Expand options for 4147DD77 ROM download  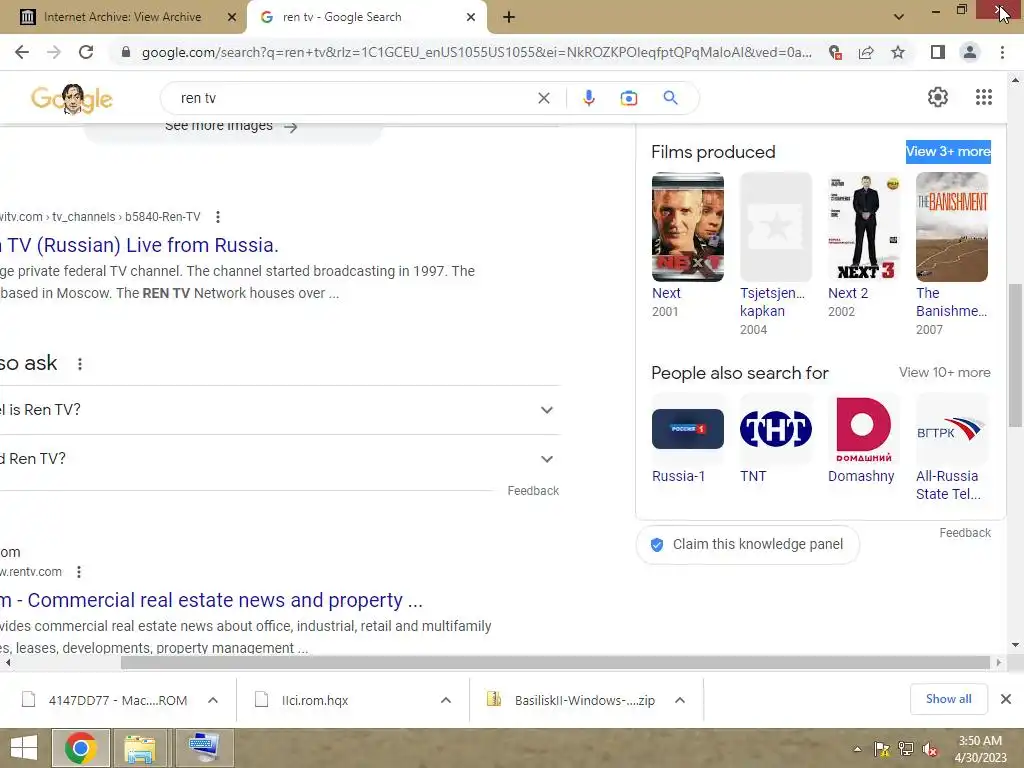(x=213, y=701)
